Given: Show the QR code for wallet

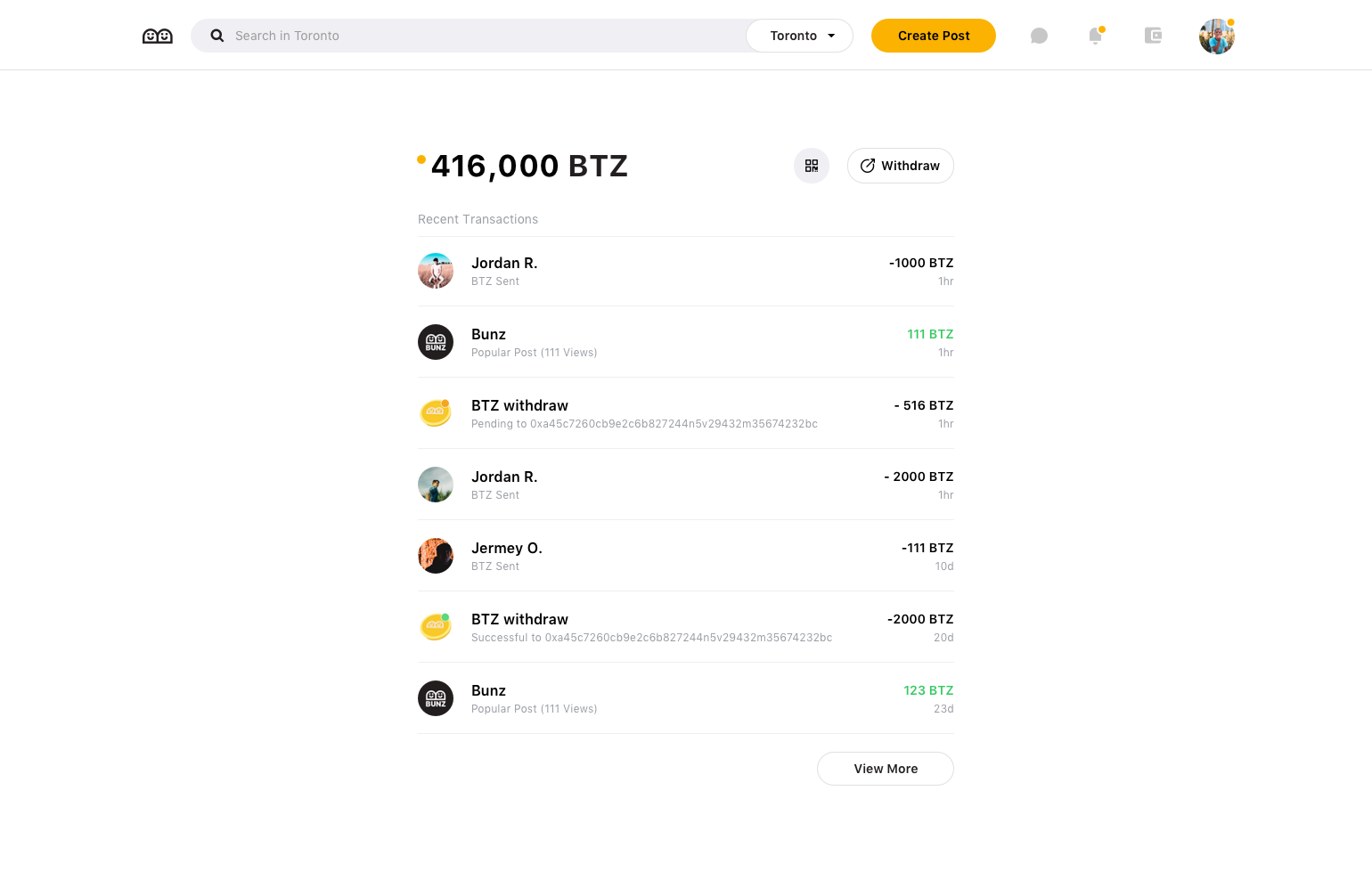Looking at the screenshot, I should [812, 166].
